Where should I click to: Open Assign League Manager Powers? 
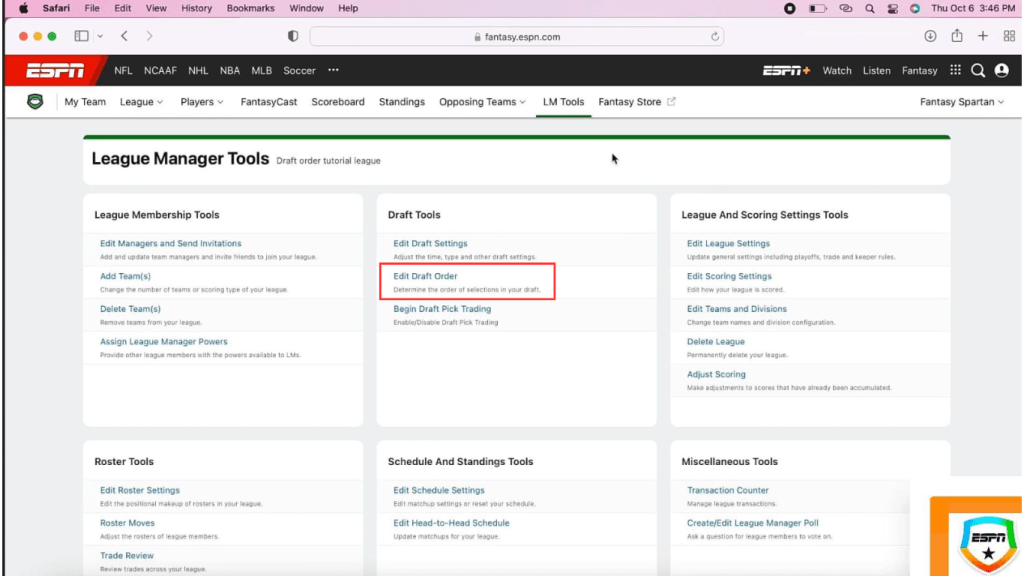tap(164, 342)
